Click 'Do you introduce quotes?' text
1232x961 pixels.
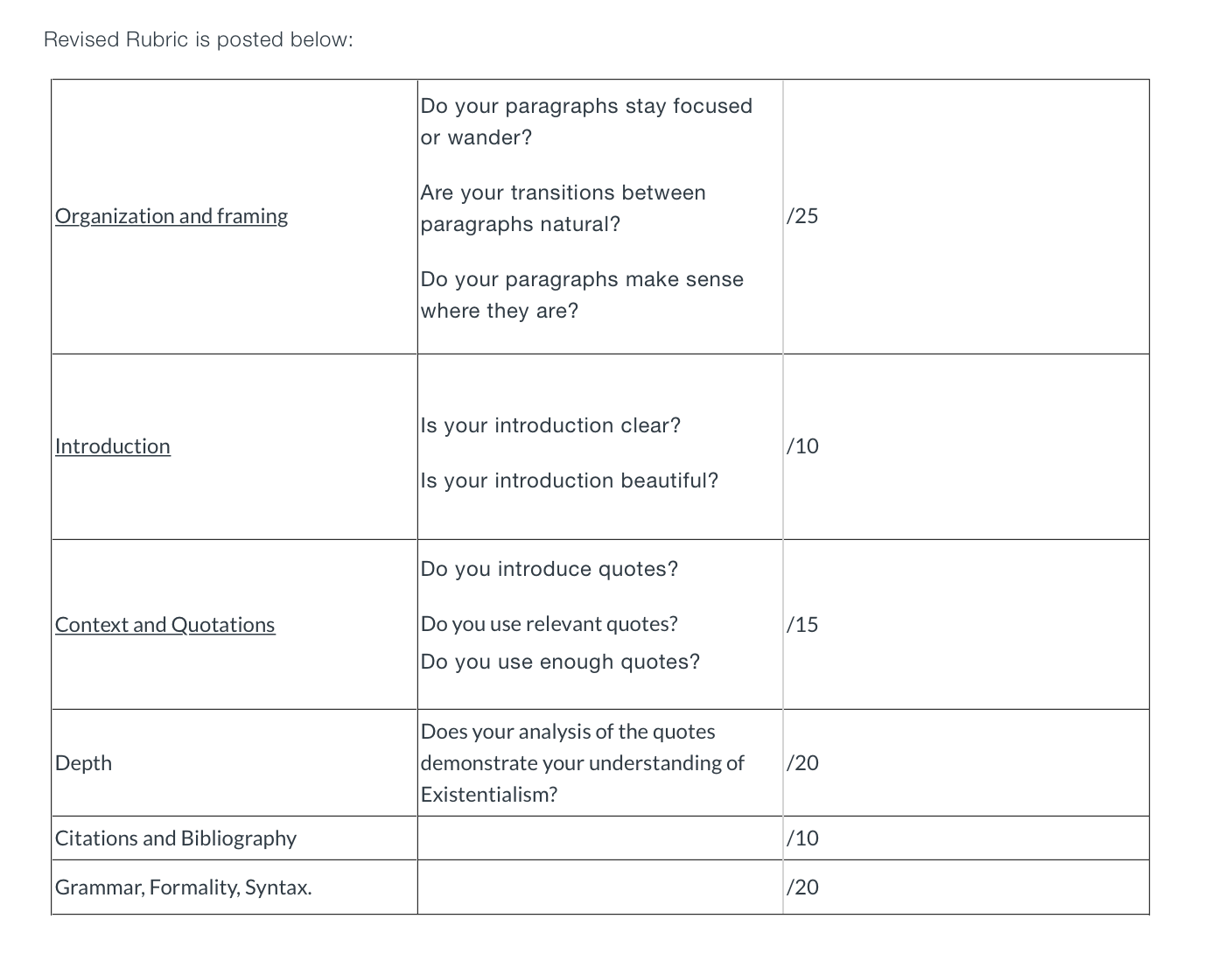tap(549, 569)
